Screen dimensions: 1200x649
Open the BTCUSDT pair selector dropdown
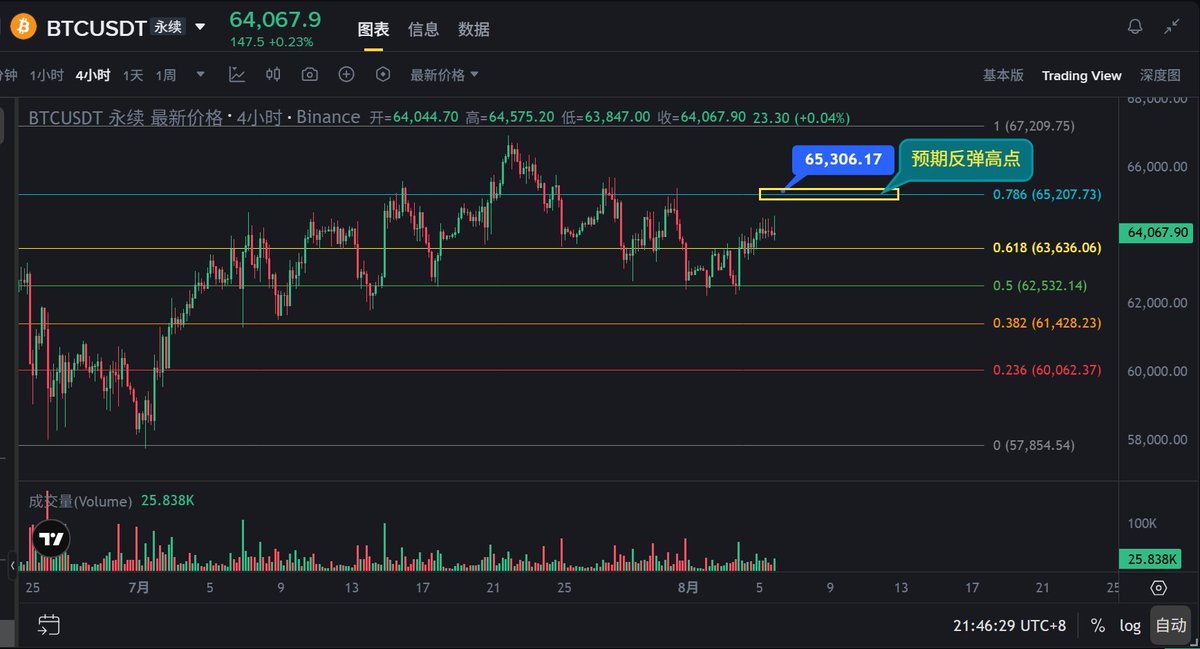coord(200,28)
